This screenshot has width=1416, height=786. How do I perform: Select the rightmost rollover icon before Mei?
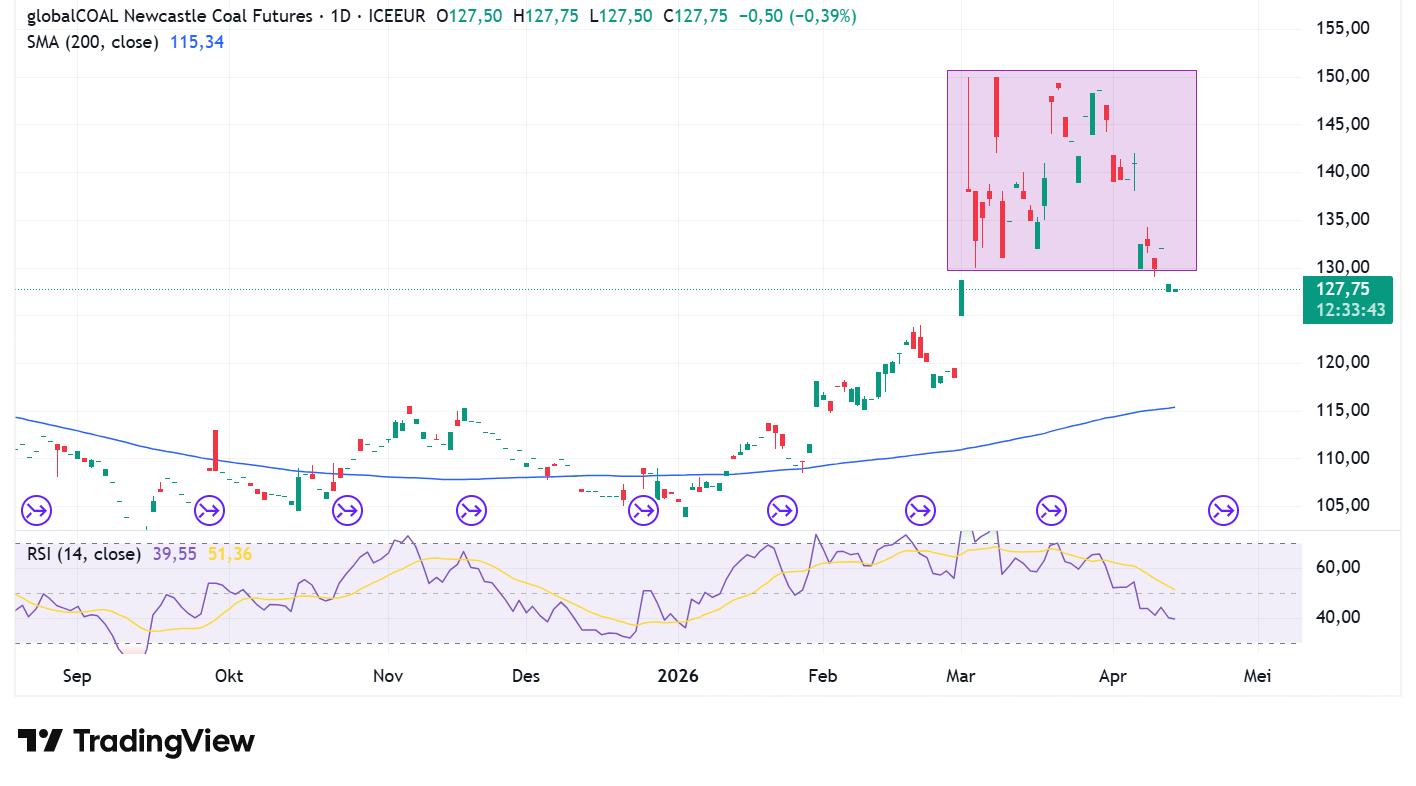[1223, 512]
